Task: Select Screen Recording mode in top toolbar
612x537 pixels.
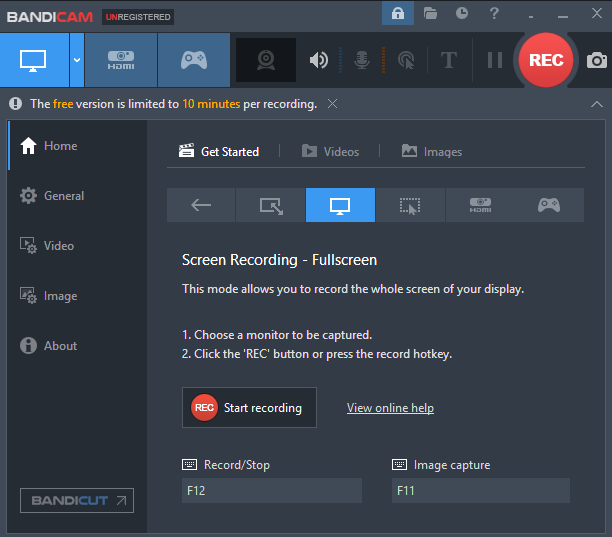Action: point(34,60)
